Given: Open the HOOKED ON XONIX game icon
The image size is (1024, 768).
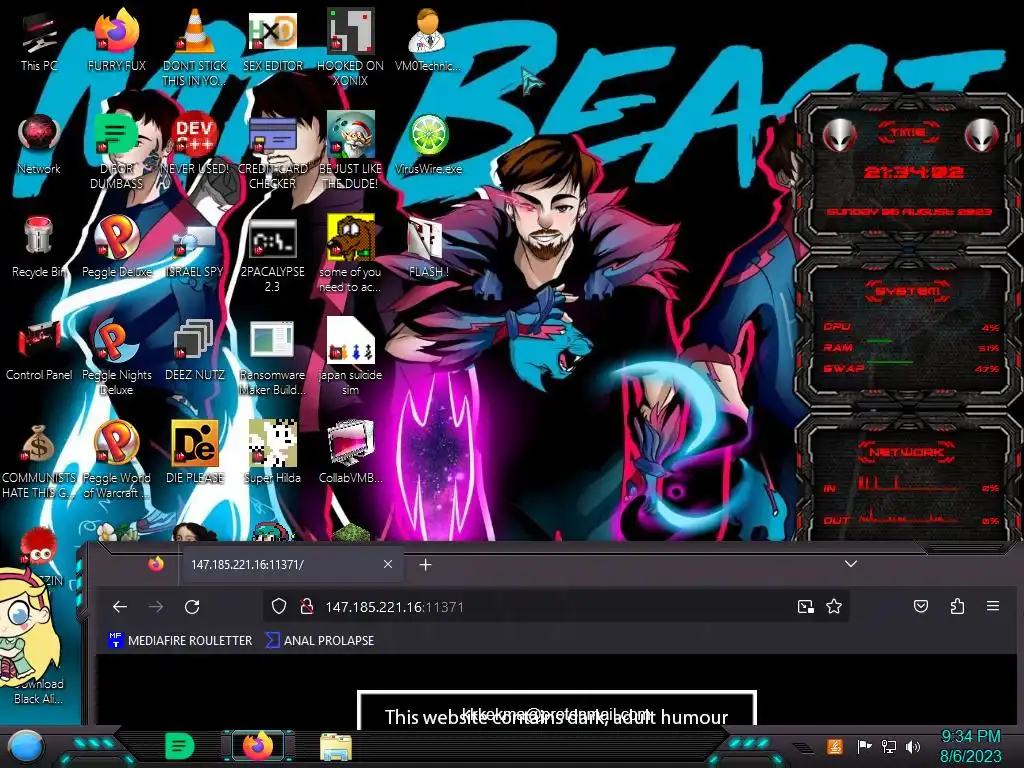Looking at the screenshot, I should (x=351, y=47).
